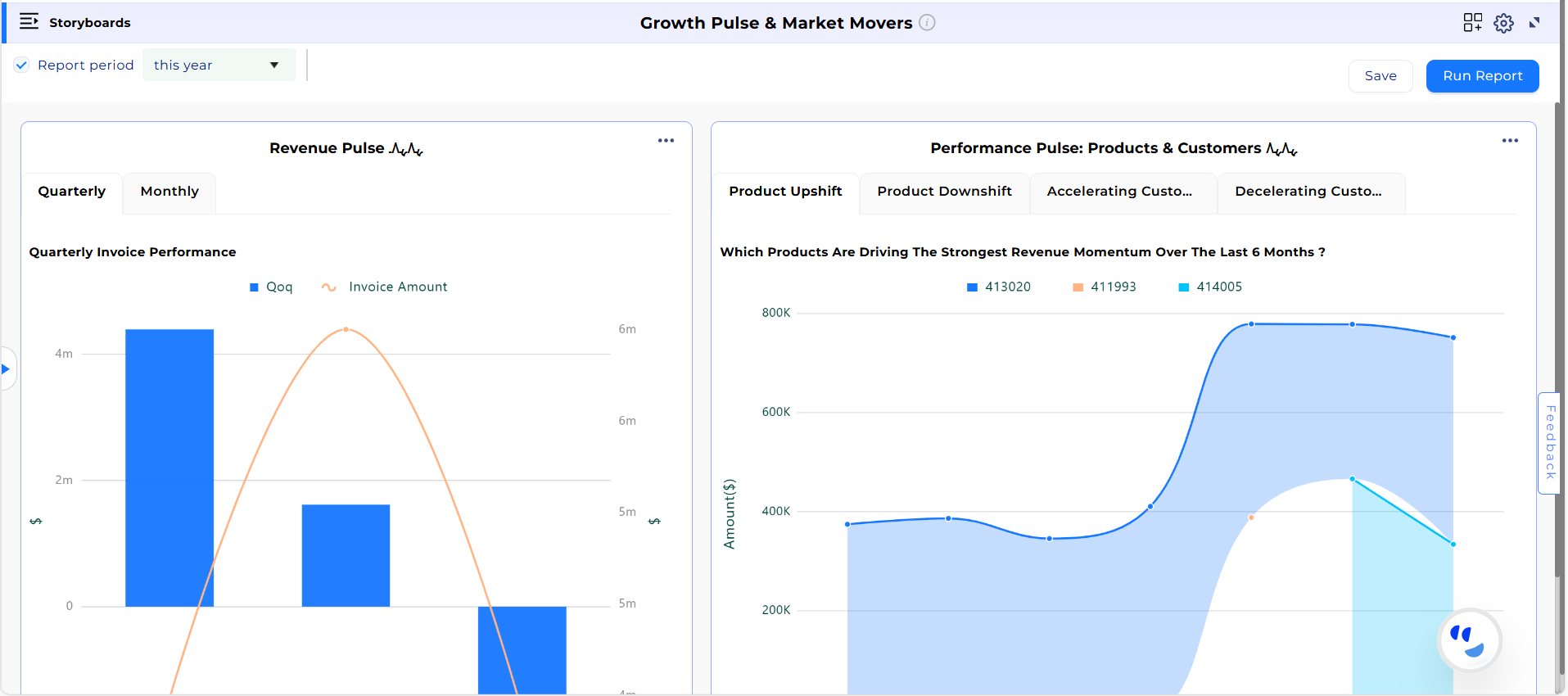
Task: Select the Product Downshift tab
Action: click(x=944, y=192)
